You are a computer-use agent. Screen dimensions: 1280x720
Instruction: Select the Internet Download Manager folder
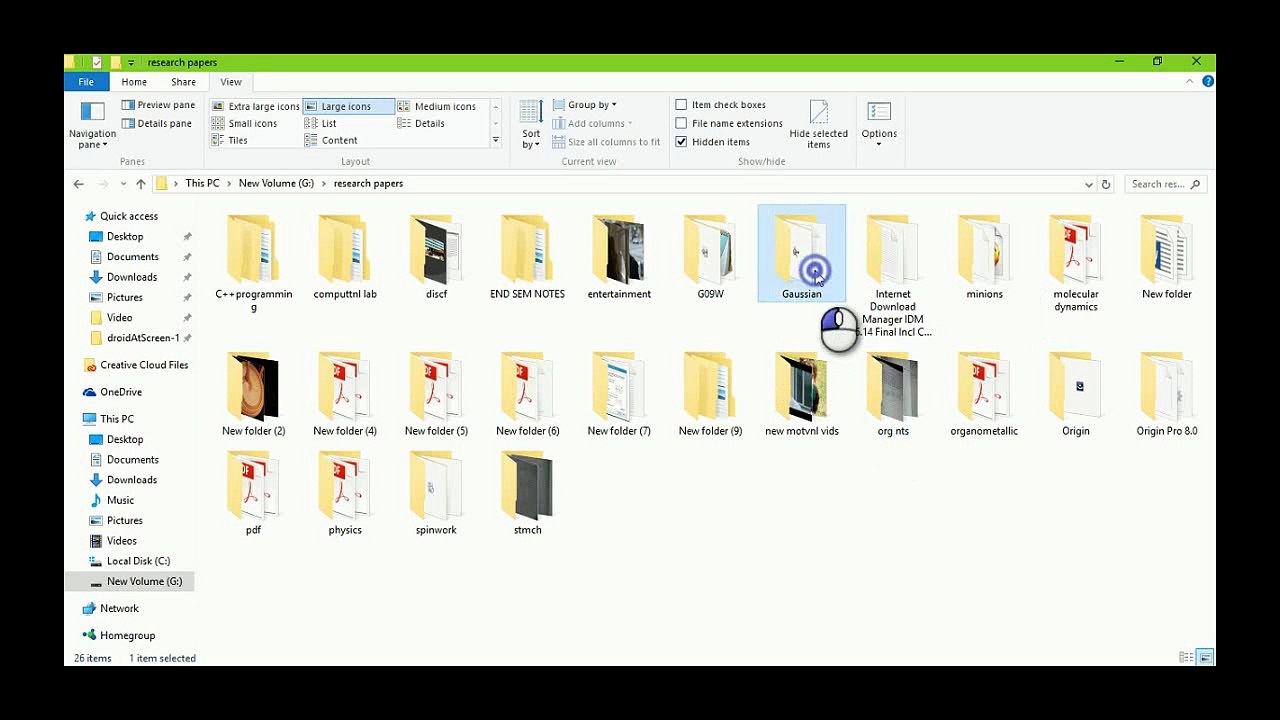(893, 275)
